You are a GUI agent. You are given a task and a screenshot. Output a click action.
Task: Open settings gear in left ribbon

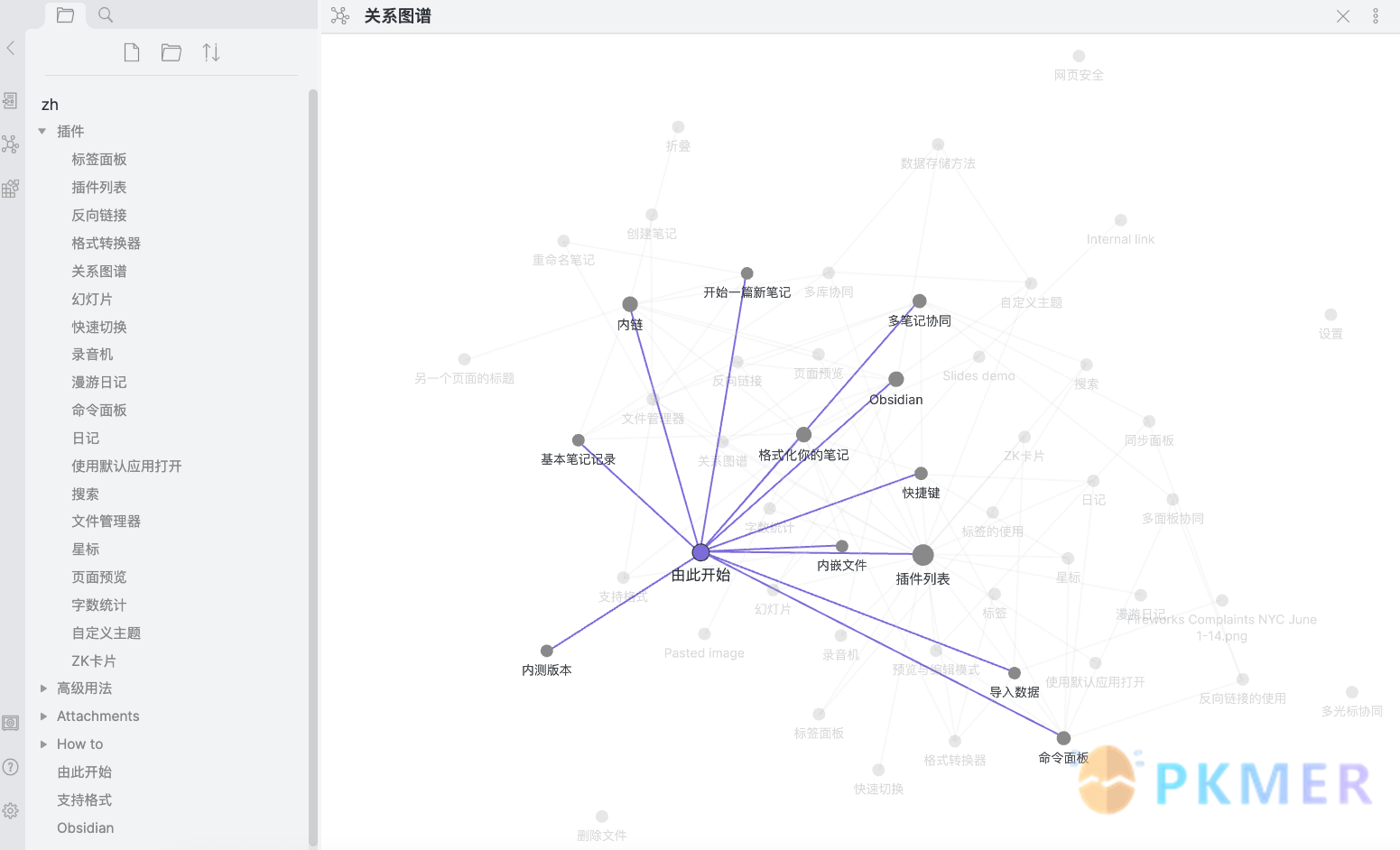pyautogui.click(x=10, y=810)
